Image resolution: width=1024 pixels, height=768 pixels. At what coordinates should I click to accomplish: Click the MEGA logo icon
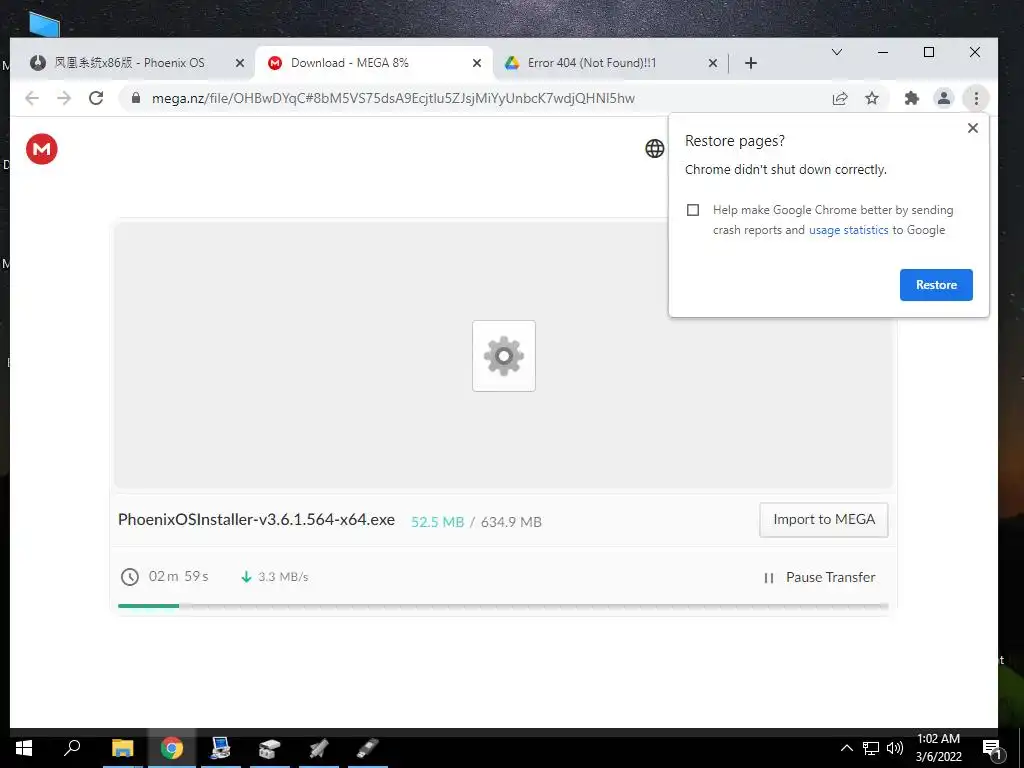pos(42,149)
